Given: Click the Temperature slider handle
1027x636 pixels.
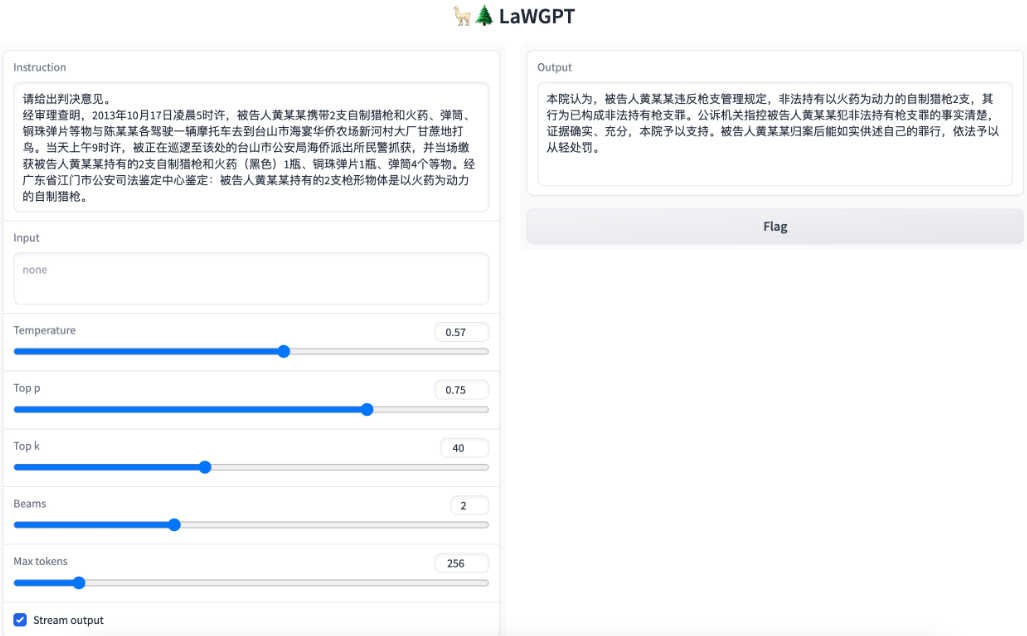Looking at the screenshot, I should [284, 352].
